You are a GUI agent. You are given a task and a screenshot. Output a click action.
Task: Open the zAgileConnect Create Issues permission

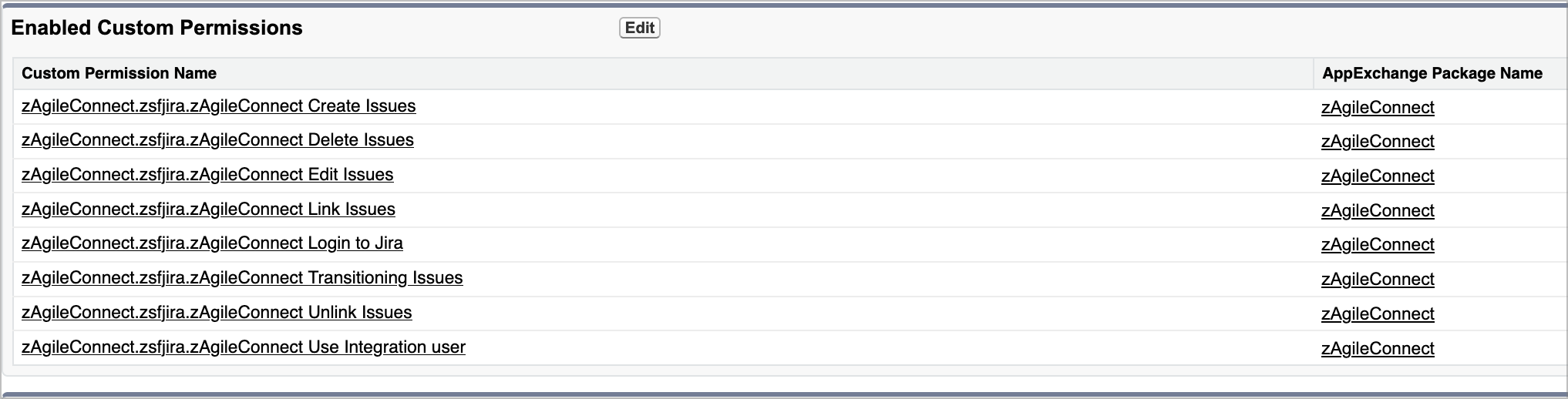218,106
